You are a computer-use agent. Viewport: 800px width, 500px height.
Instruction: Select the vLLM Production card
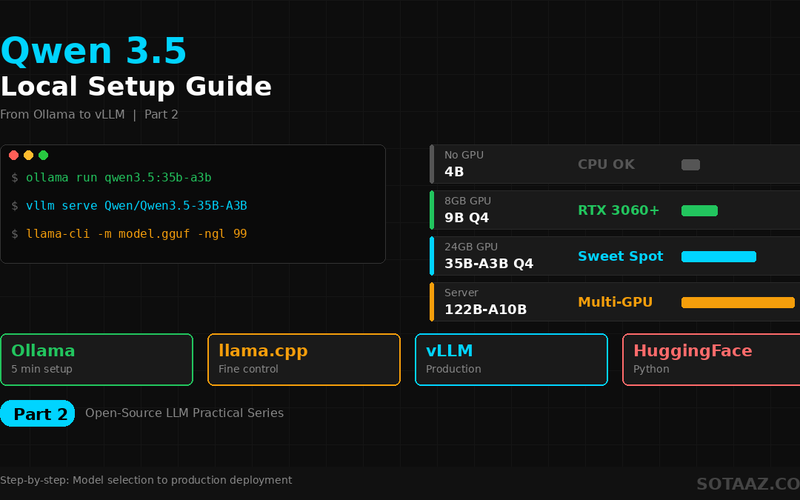coord(511,360)
